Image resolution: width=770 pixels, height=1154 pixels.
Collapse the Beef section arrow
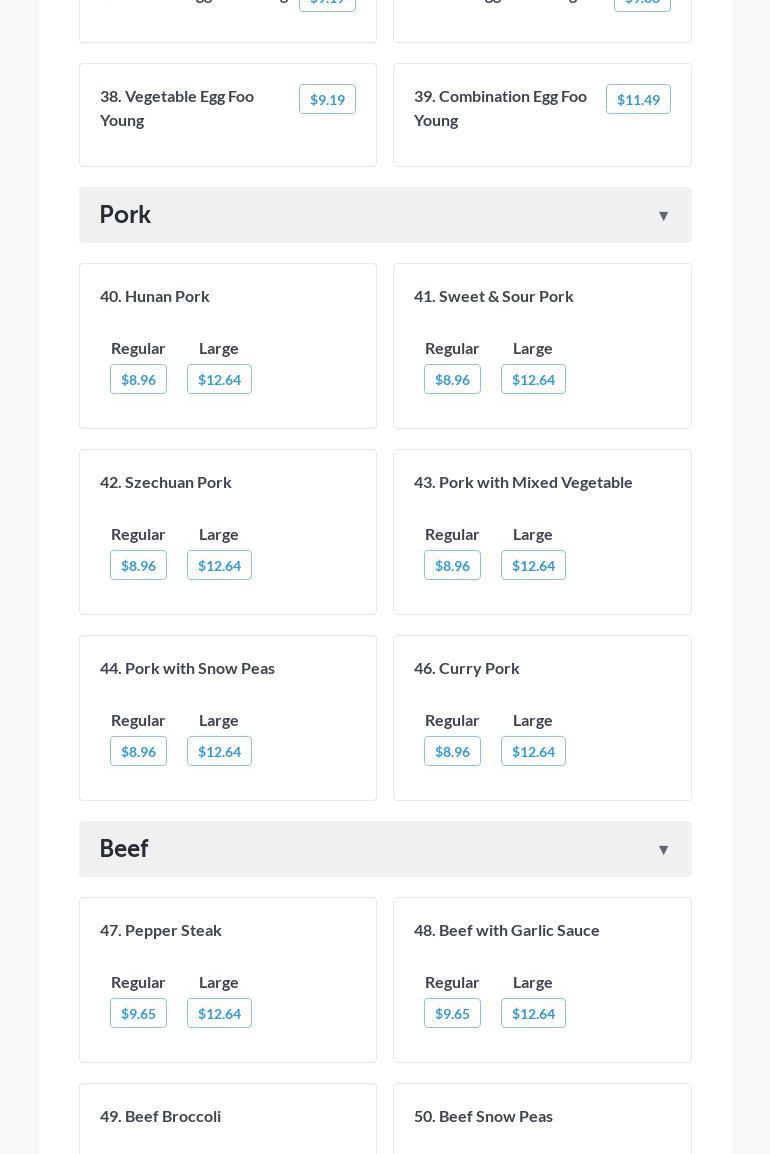point(663,850)
